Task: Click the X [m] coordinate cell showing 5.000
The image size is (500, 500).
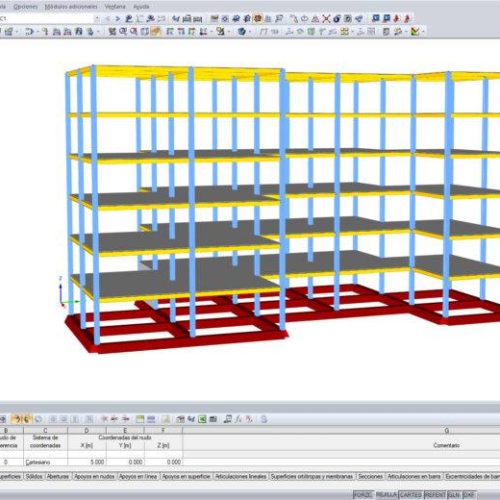Action: click(x=87, y=462)
